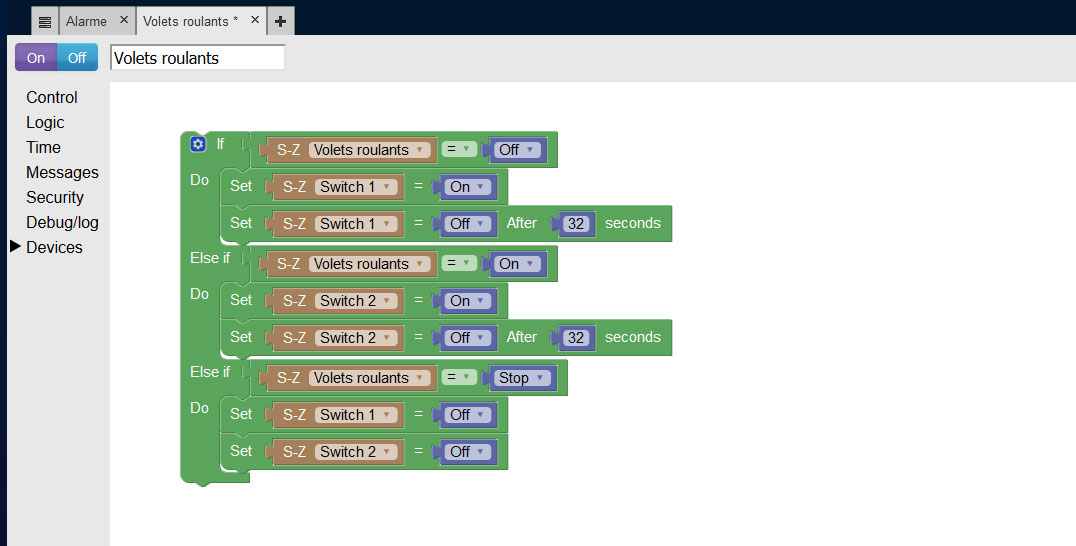Toggle the event Off button
Screen dimensions: 1076x546
[x=77, y=58]
